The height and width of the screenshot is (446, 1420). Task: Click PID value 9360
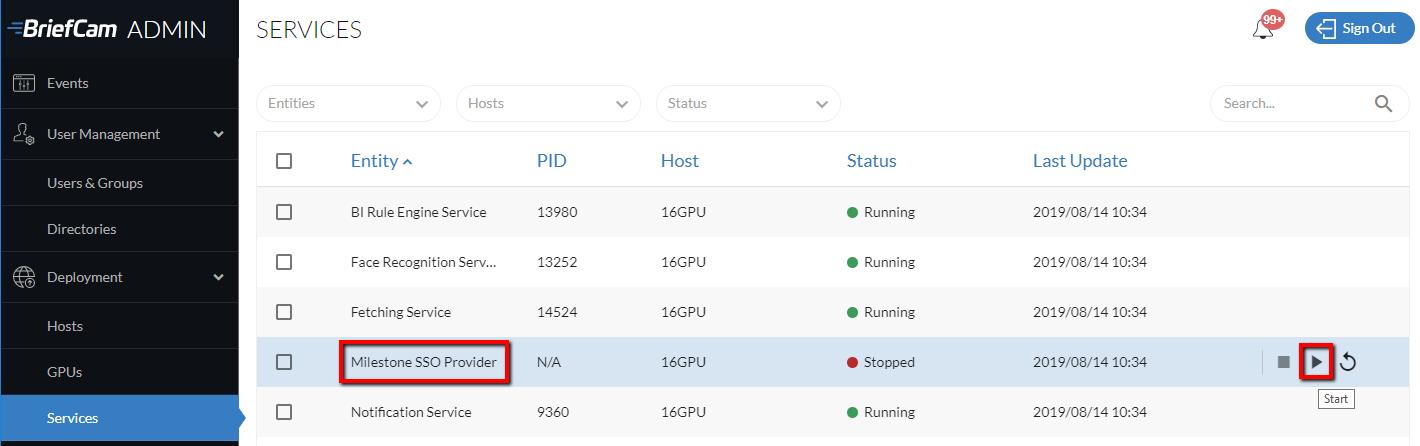click(553, 412)
